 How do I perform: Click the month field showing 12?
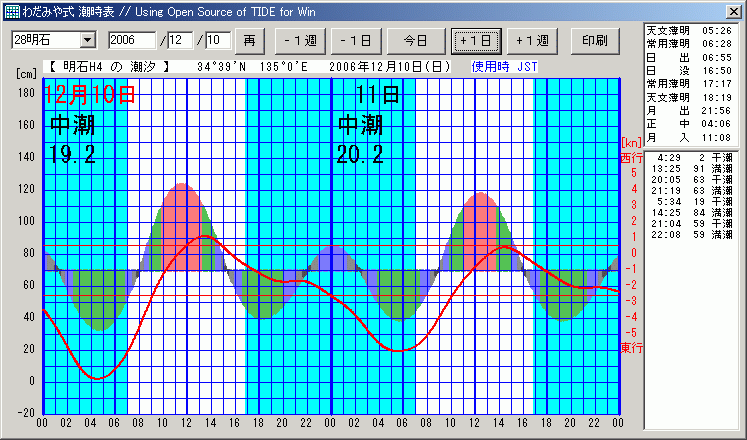pyautogui.click(x=182, y=40)
